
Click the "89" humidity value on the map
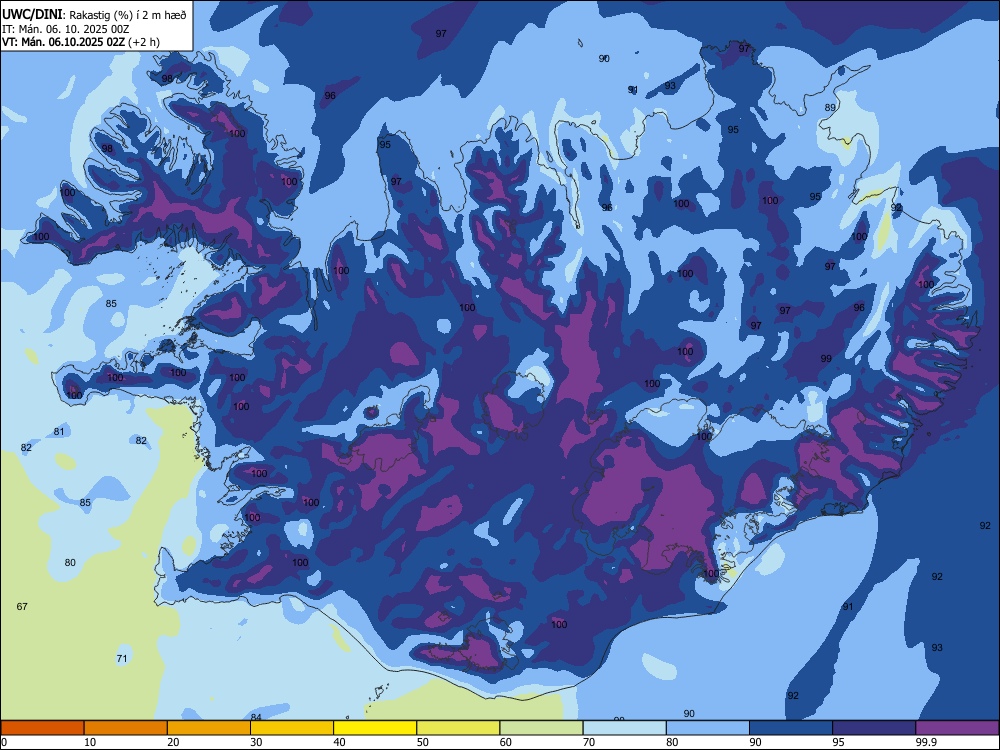tap(830, 108)
